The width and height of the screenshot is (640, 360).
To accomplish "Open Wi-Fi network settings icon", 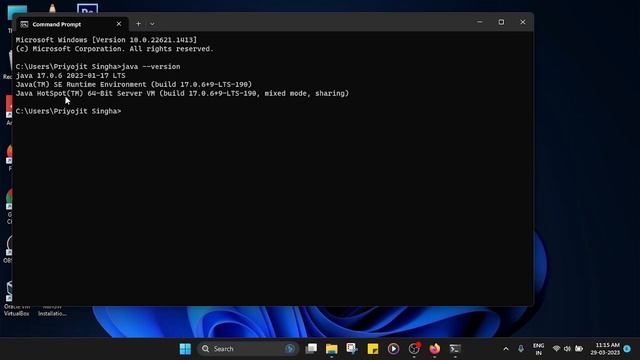I will [556, 349].
